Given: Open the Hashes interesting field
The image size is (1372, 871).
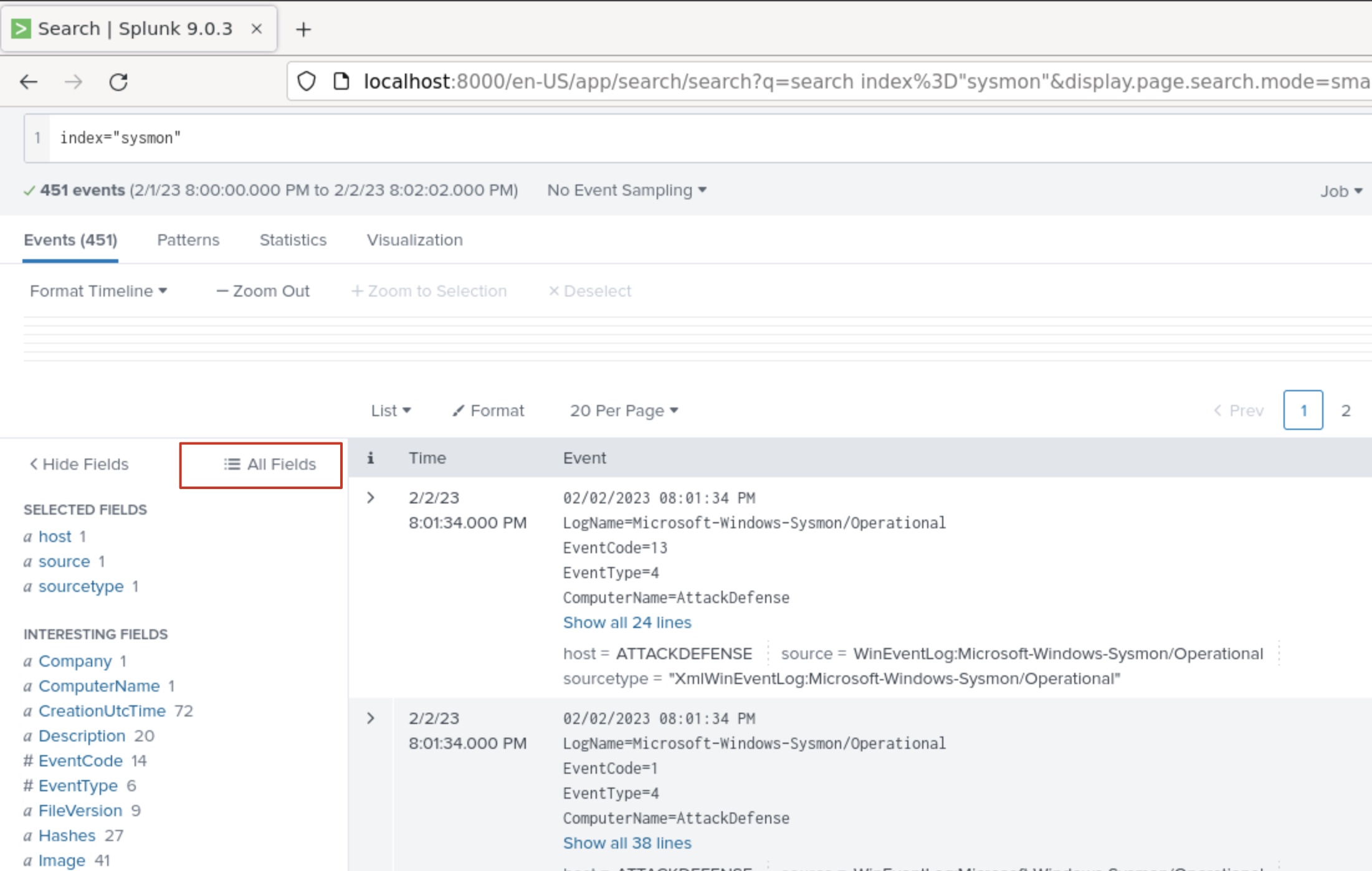Looking at the screenshot, I should tap(67, 835).
